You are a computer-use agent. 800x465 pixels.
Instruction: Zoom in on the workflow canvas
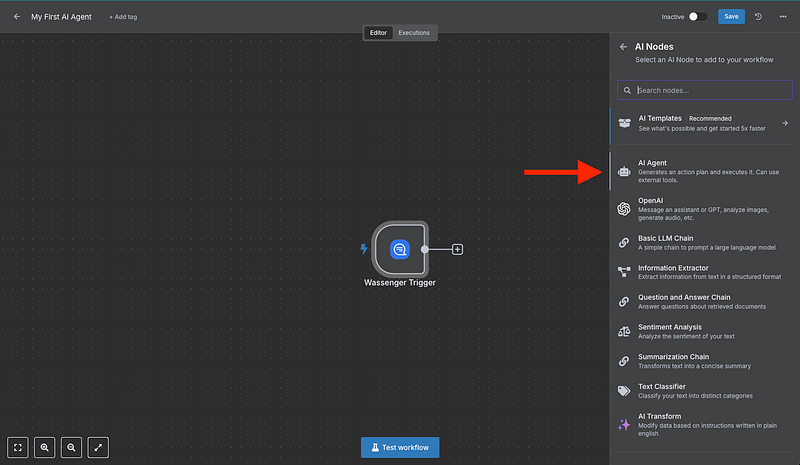pos(45,448)
